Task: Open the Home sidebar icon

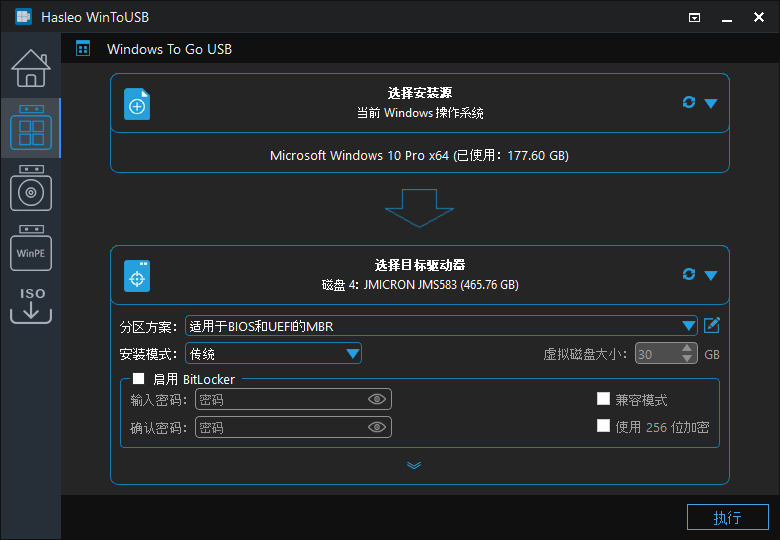Action: point(31,68)
